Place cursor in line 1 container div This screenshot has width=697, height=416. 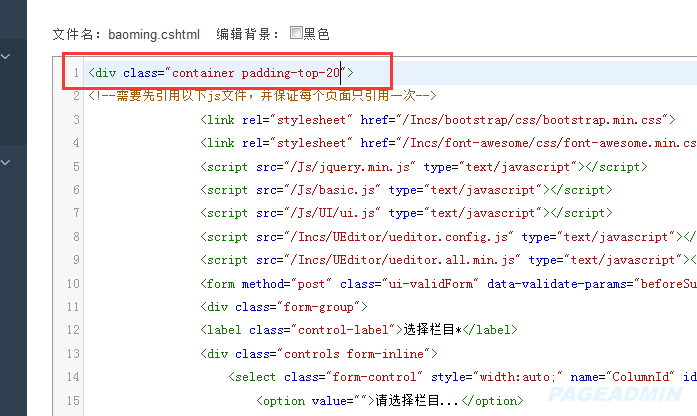pos(221,73)
